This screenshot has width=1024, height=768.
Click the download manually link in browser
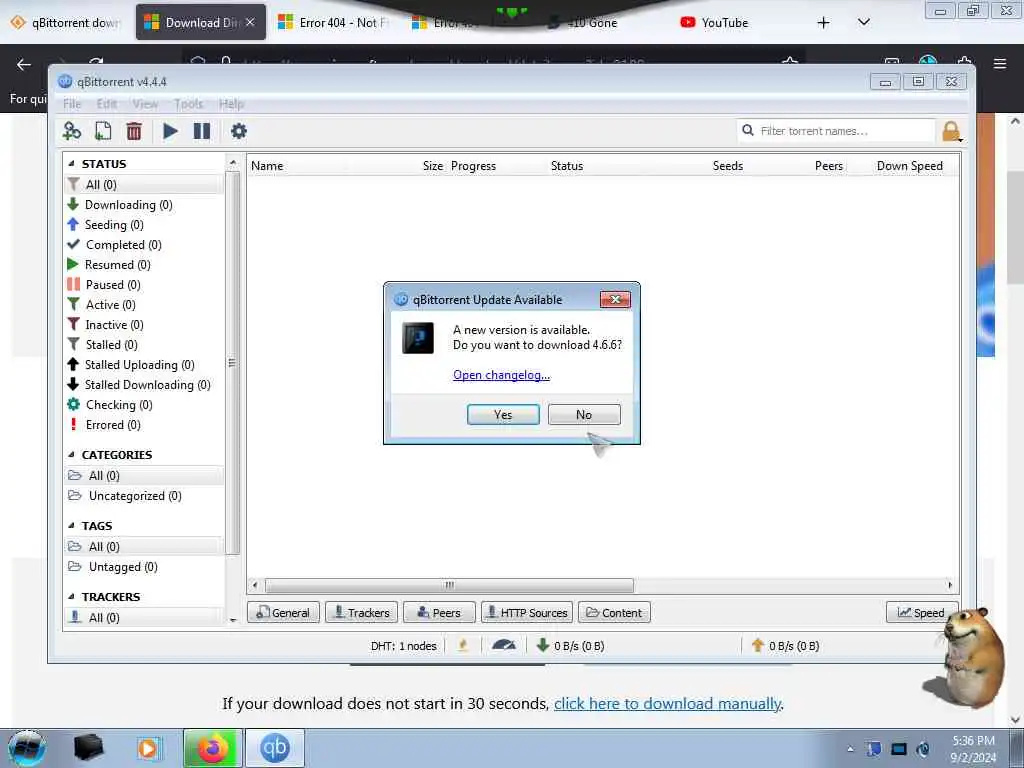coord(667,703)
